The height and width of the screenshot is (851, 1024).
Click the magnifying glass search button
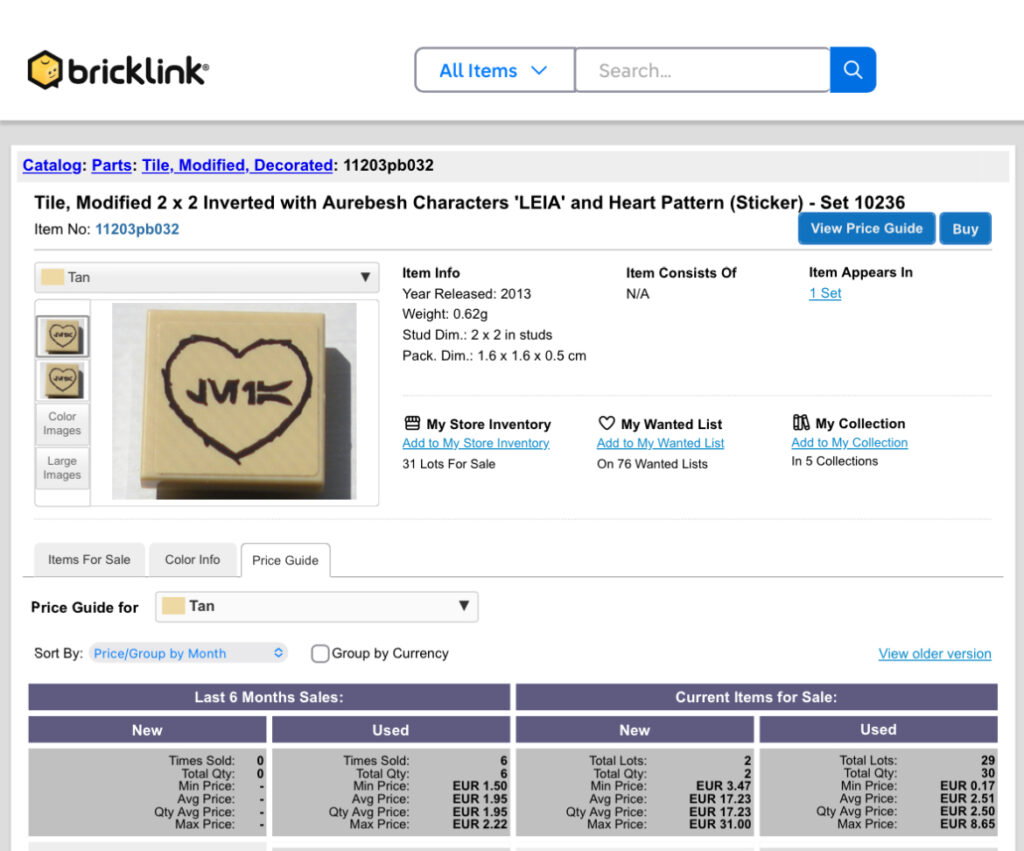click(x=852, y=70)
